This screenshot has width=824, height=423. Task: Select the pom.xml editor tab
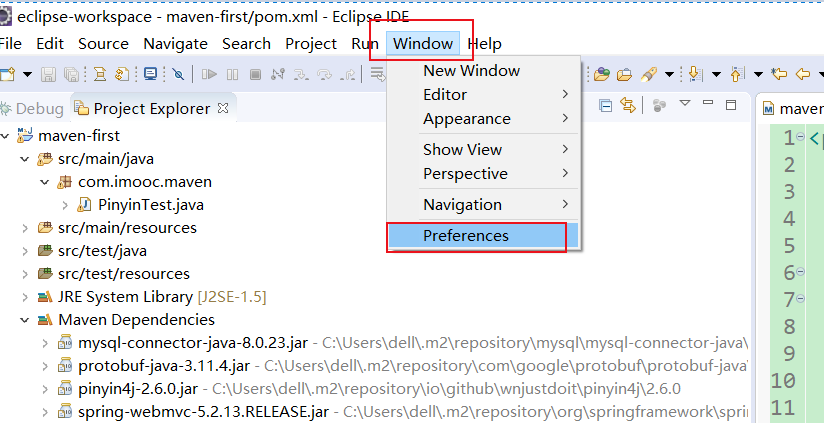pyautogui.click(x=792, y=109)
